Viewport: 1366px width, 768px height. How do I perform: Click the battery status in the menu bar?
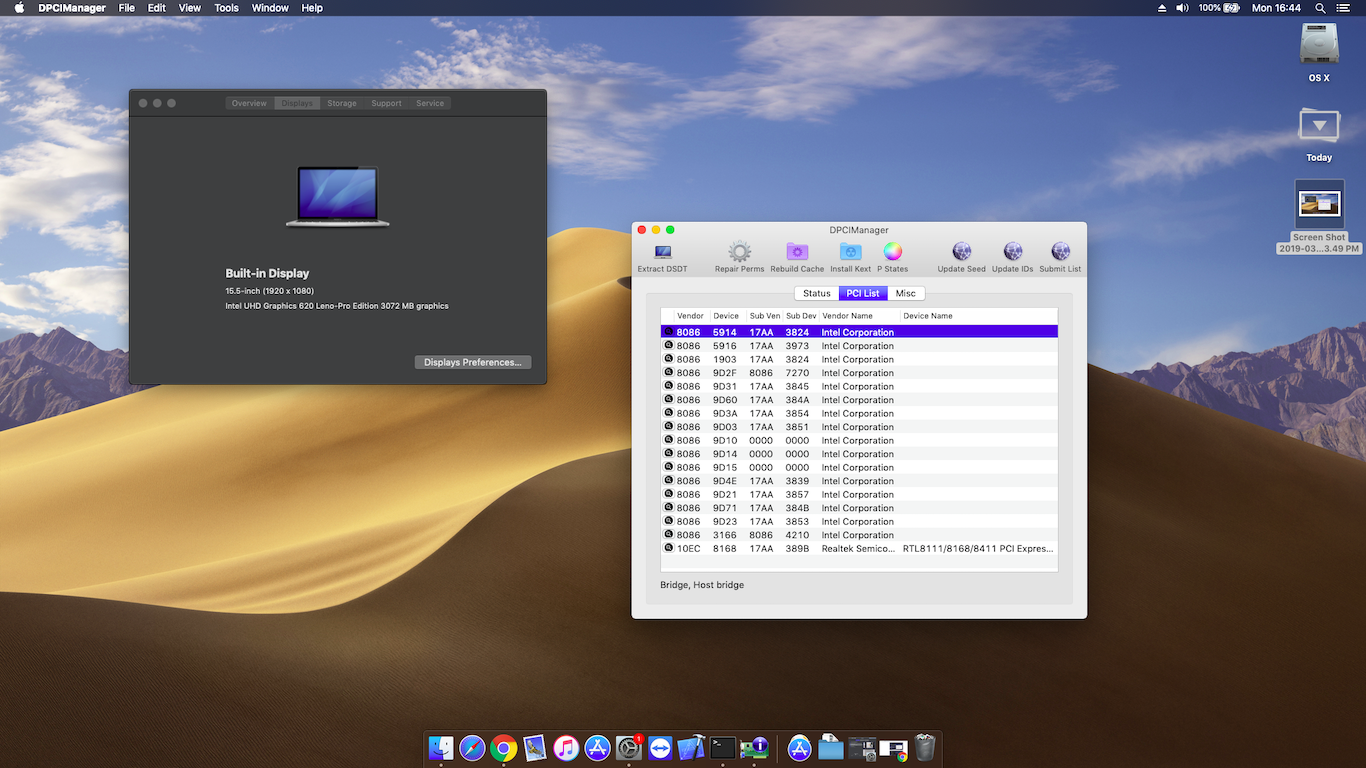pyautogui.click(x=1219, y=8)
